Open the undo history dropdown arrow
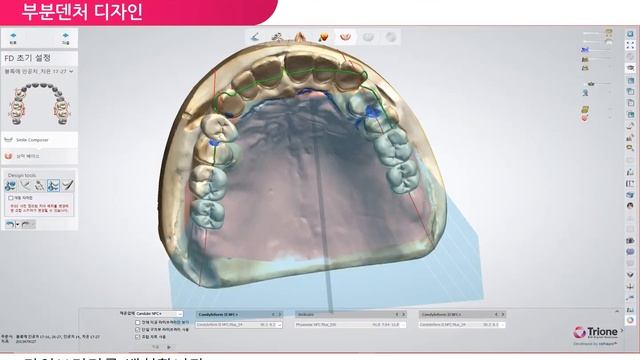Image resolution: width=640 pixels, height=360 pixels. [x=18, y=224]
